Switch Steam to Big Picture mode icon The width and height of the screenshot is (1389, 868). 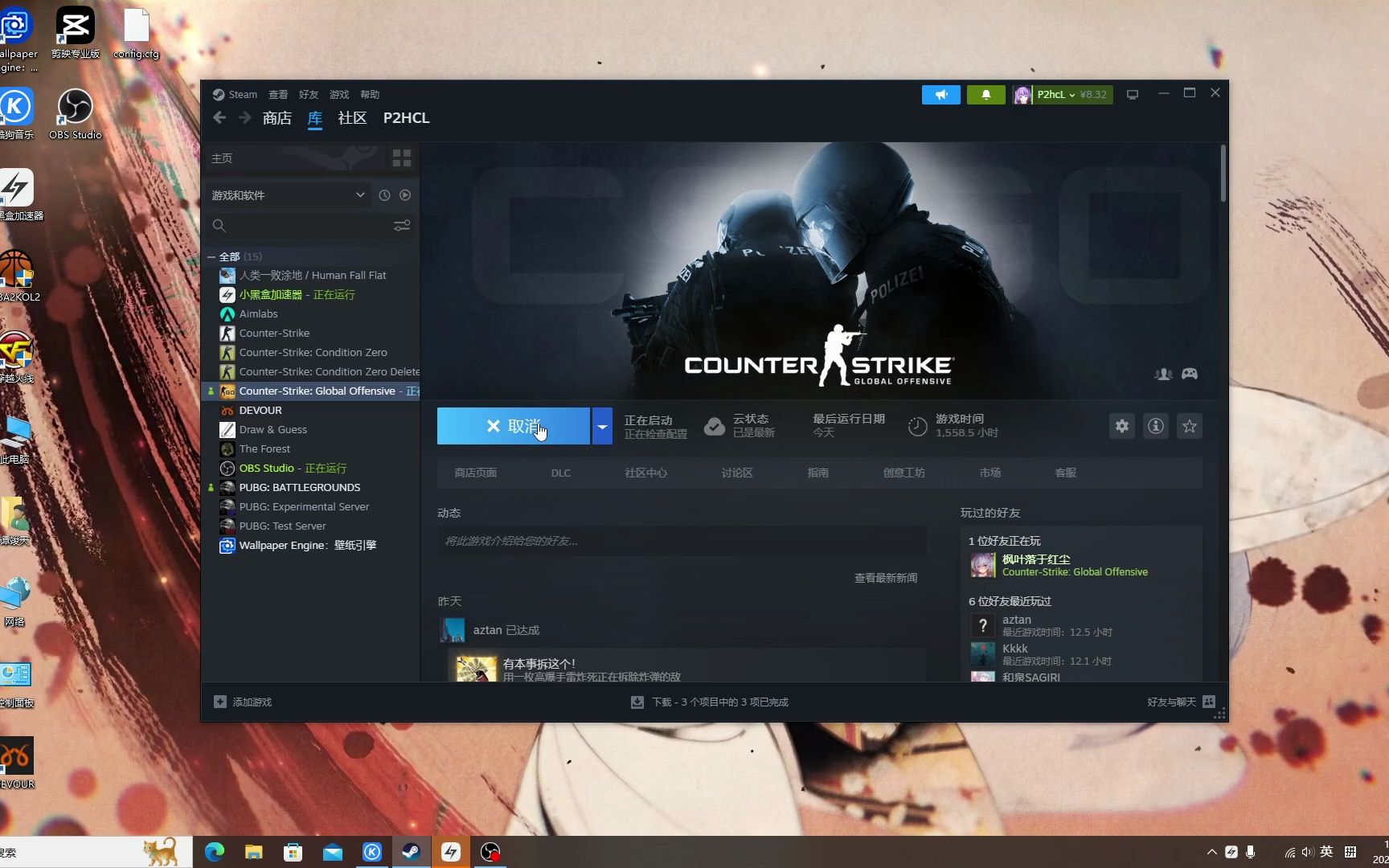coord(1132,95)
